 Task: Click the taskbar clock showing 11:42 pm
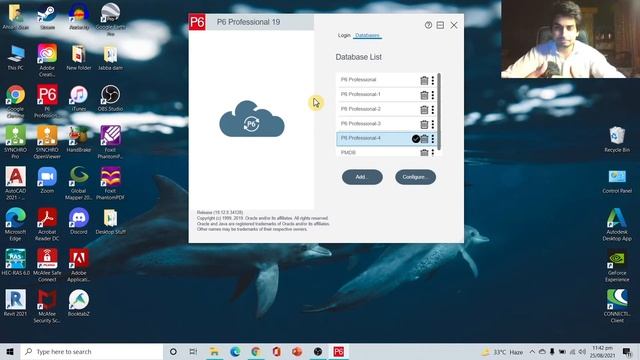coord(602,351)
